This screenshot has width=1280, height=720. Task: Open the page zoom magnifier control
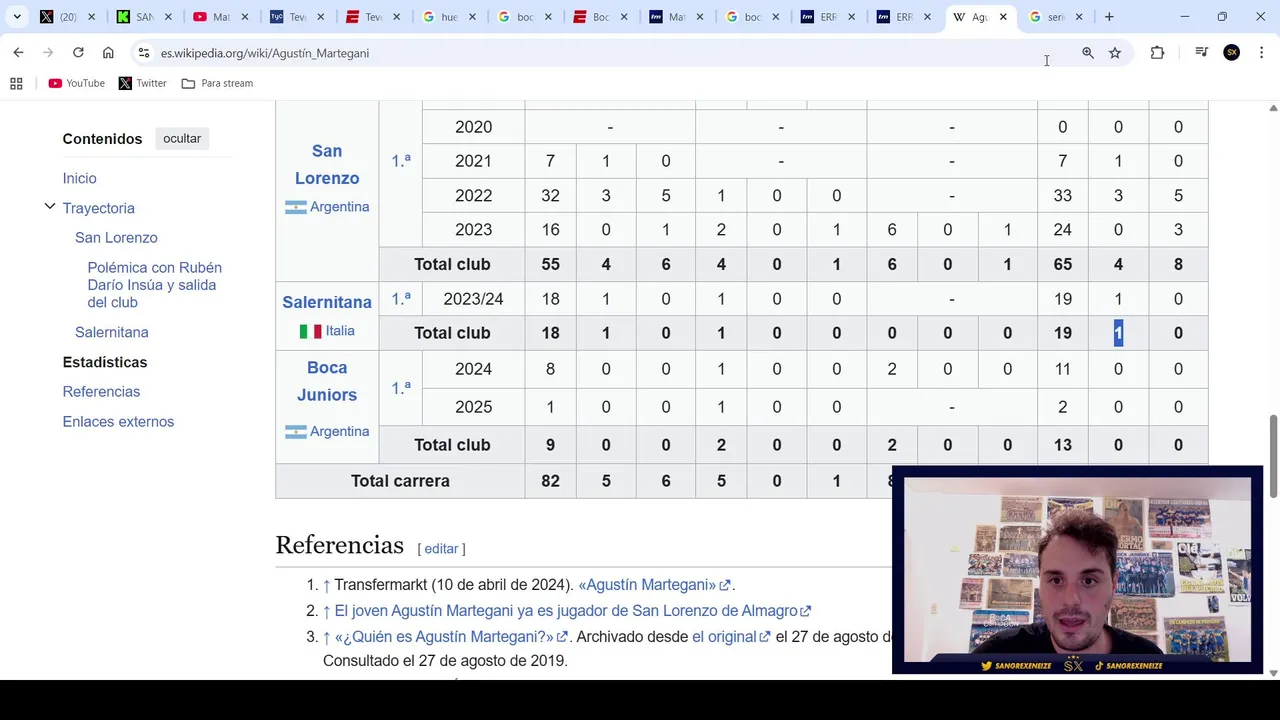pos(1088,53)
